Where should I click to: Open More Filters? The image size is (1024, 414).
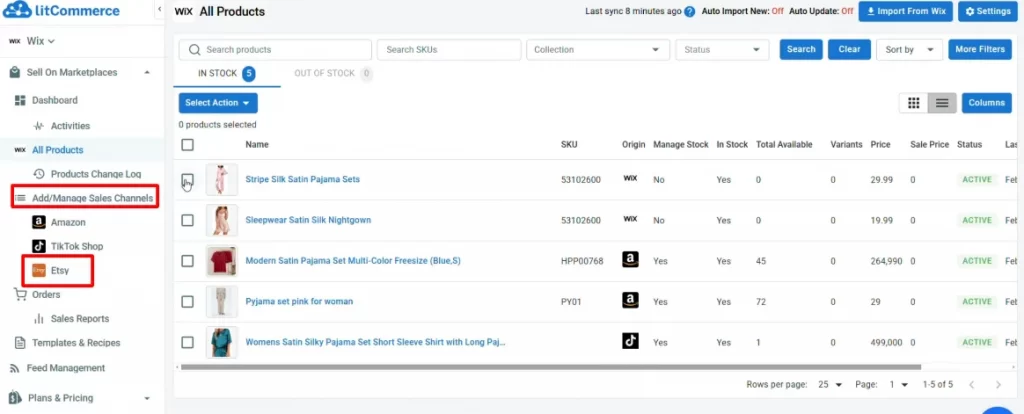point(980,50)
